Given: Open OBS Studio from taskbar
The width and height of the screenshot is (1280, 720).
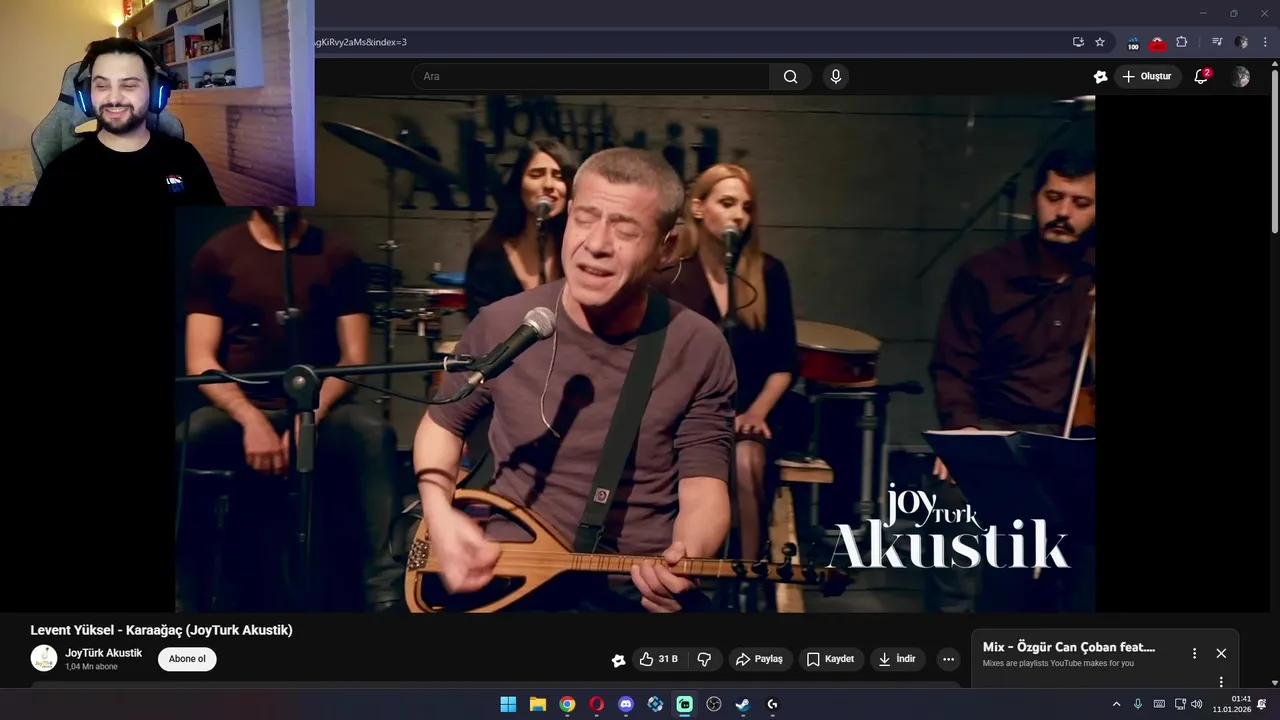Looking at the screenshot, I should coord(714,704).
